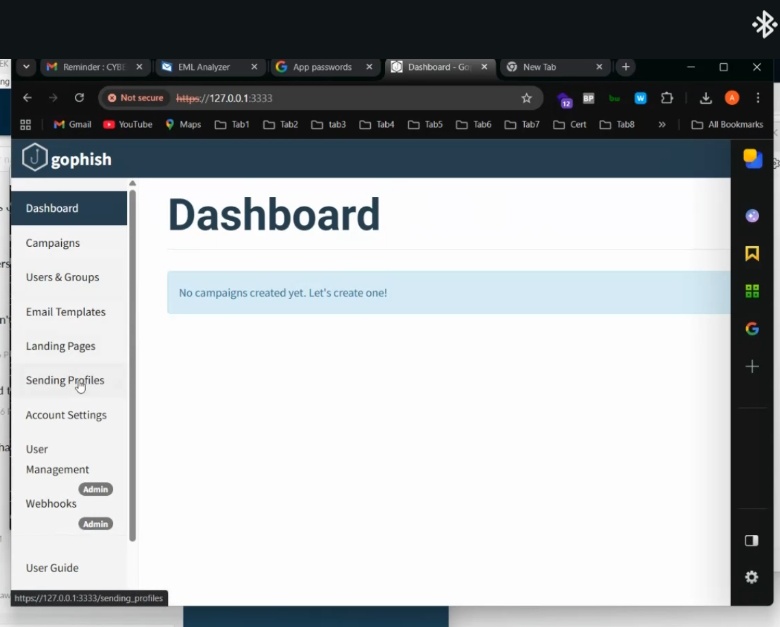This screenshot has width=780, height=627.
Task: Click the Not secure site indicator
Action: (136, 98)
